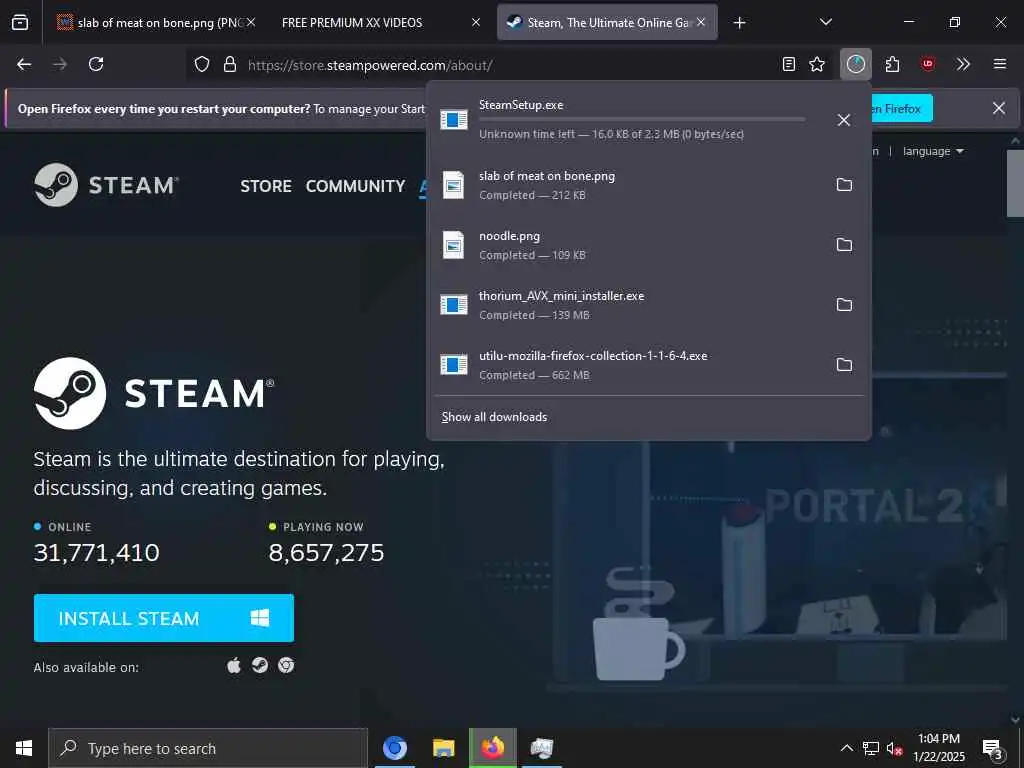
Task: Click the page vertical scrollbar thumb
Action: pyautogui.click(x=1015, y=183)
